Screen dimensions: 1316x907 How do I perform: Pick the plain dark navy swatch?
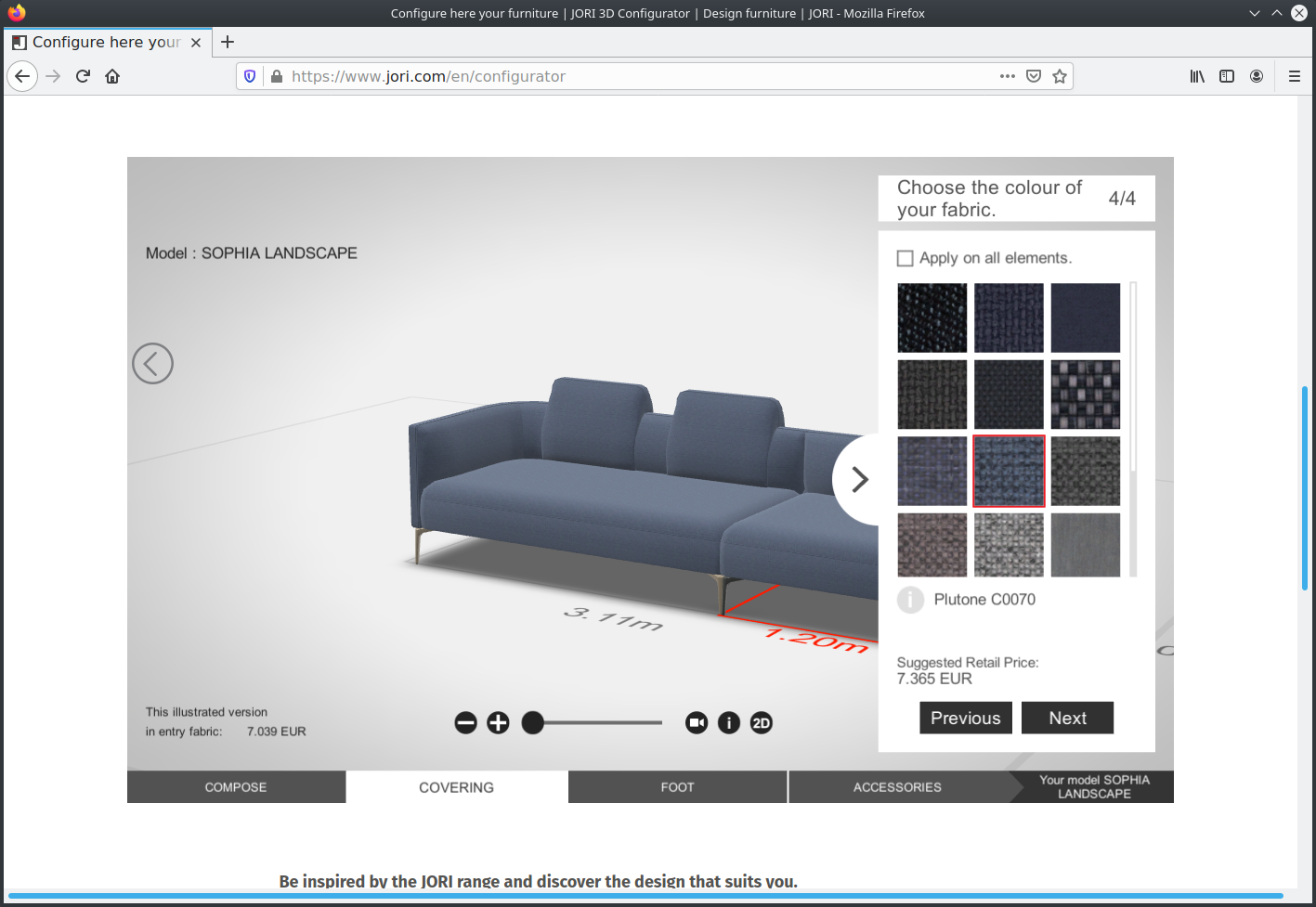(1086, 317)
